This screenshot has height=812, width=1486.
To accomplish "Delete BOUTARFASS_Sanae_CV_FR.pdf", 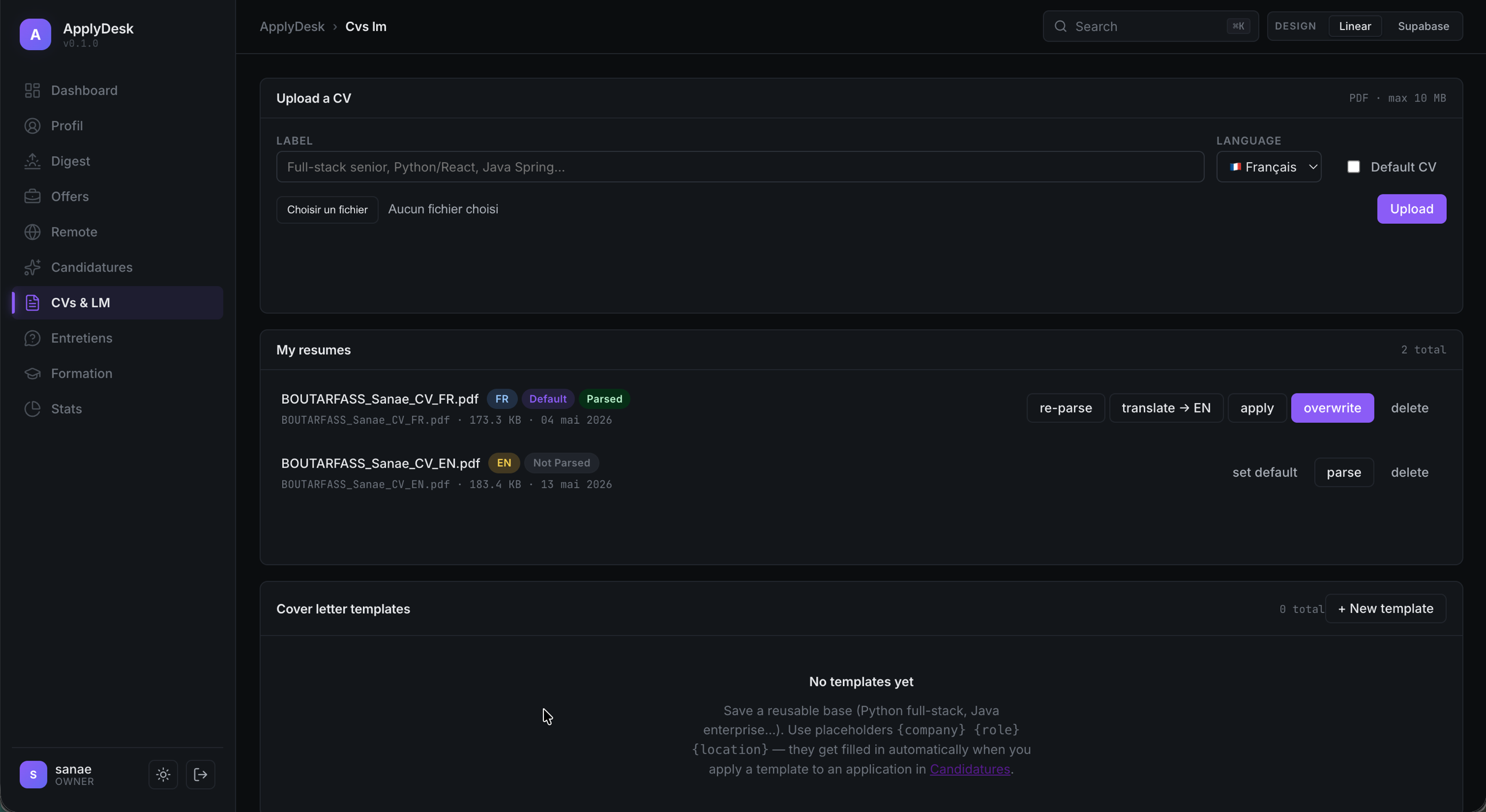I will tap(1409, 408).
